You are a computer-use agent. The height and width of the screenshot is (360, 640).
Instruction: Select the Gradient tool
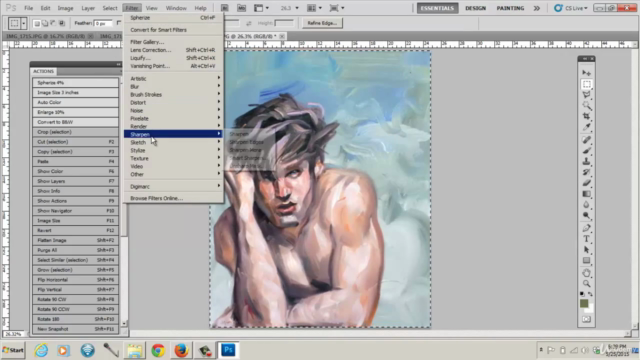point(587,193)
